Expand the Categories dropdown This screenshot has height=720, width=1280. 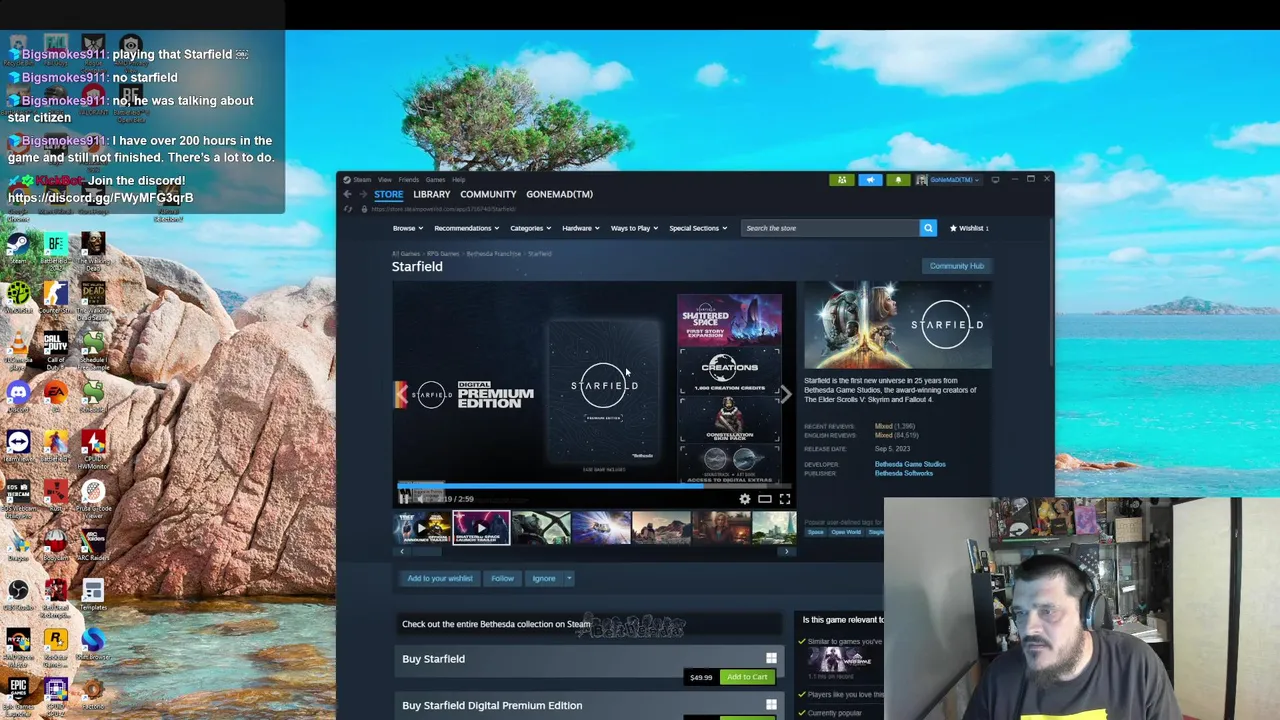pos(530,228)
